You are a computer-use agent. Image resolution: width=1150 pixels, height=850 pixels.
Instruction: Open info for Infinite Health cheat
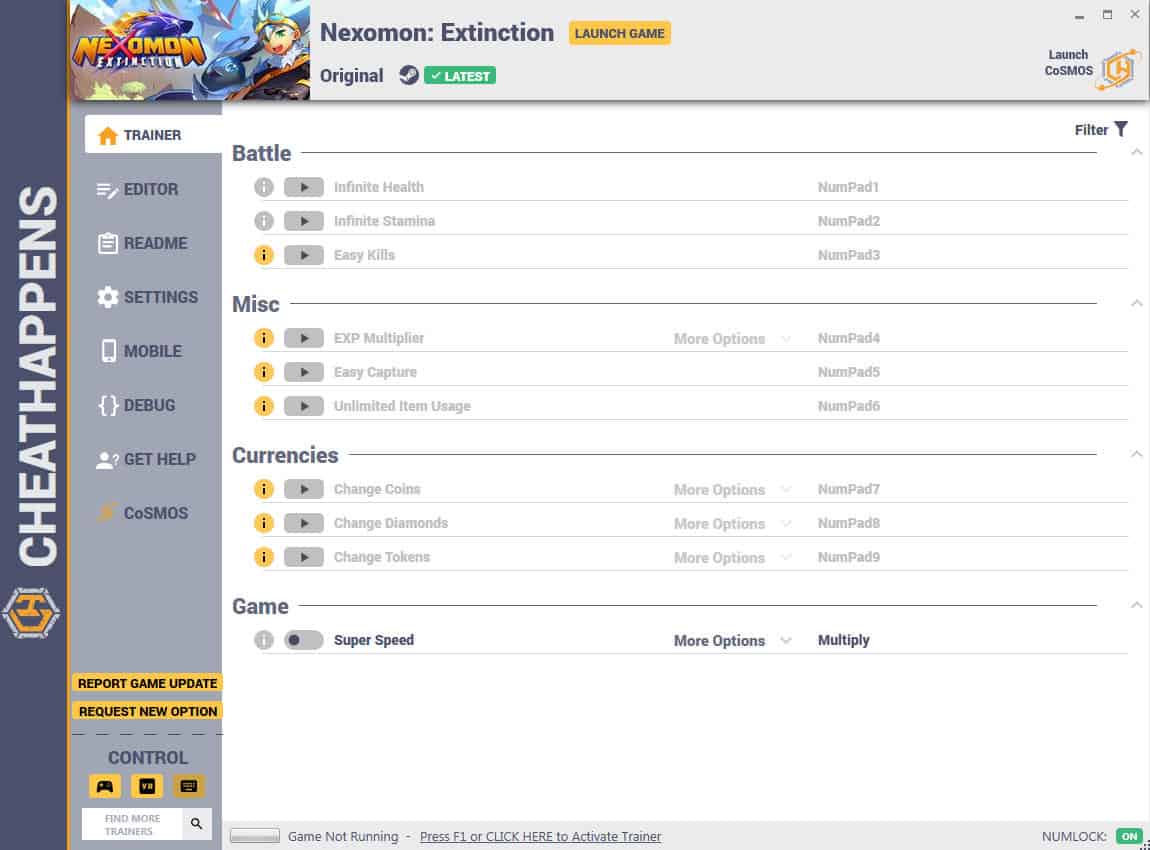(x=263, y=187)
